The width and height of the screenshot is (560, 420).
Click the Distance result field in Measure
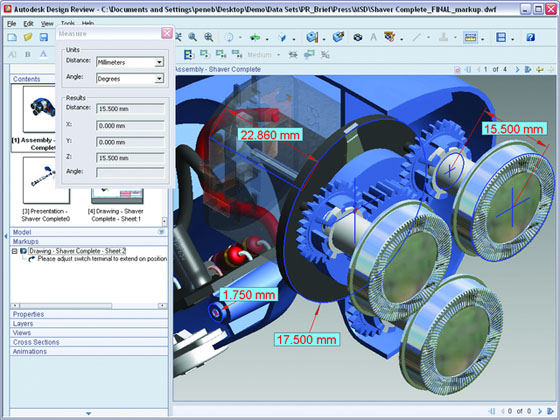point(130,109)
